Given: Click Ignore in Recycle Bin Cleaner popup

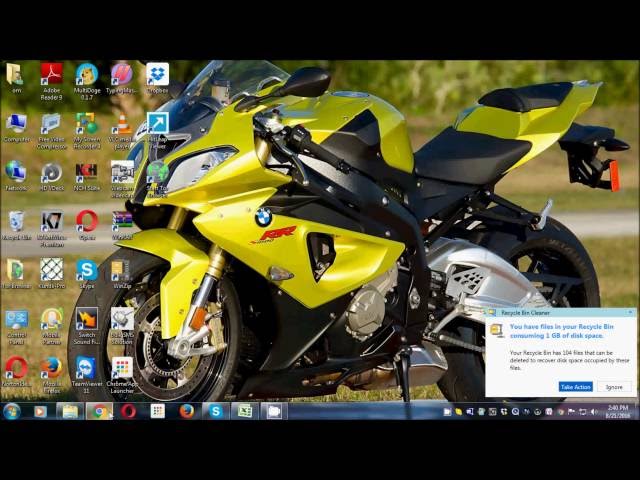Looking at the screenshot, I should point(614,387).
